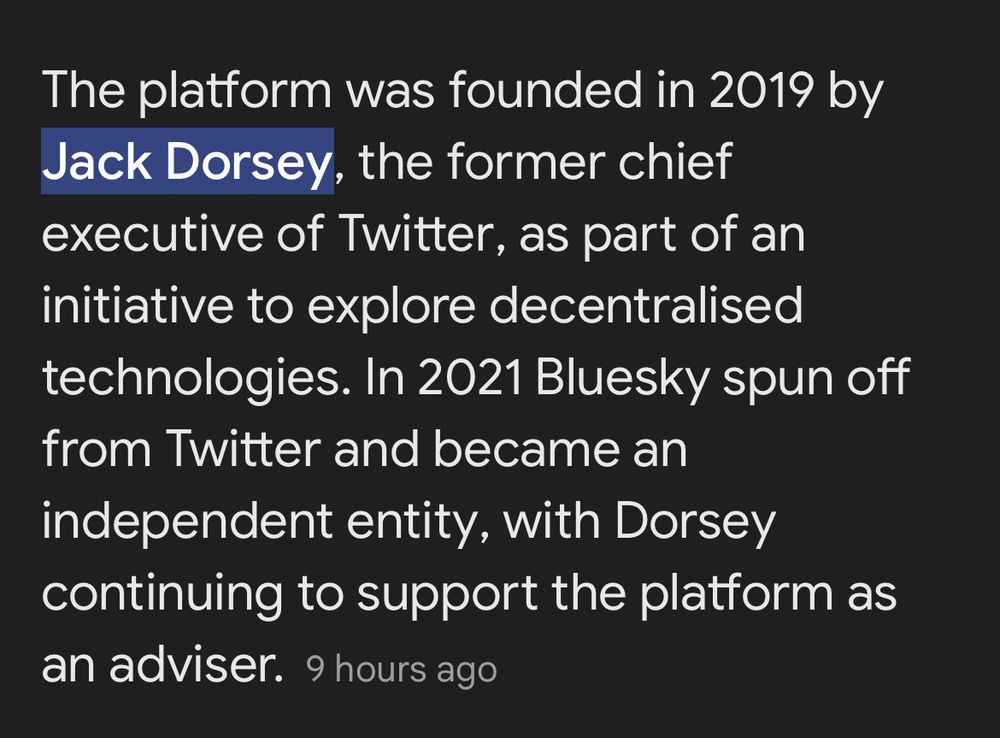This screenshot has height=738, width=1000.
Task: Click the word "explore"
Action: [x=391, y=308]
